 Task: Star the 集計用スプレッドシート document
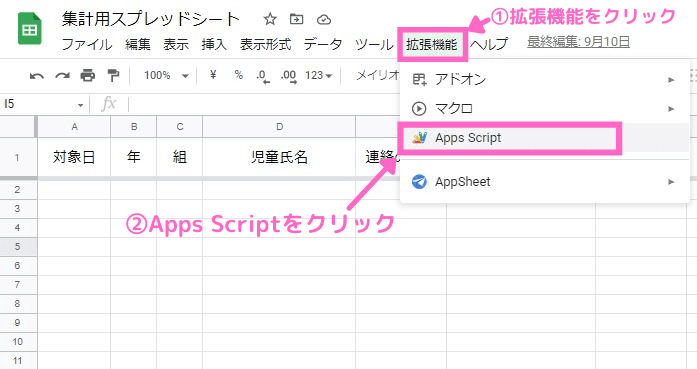point(270,19)
